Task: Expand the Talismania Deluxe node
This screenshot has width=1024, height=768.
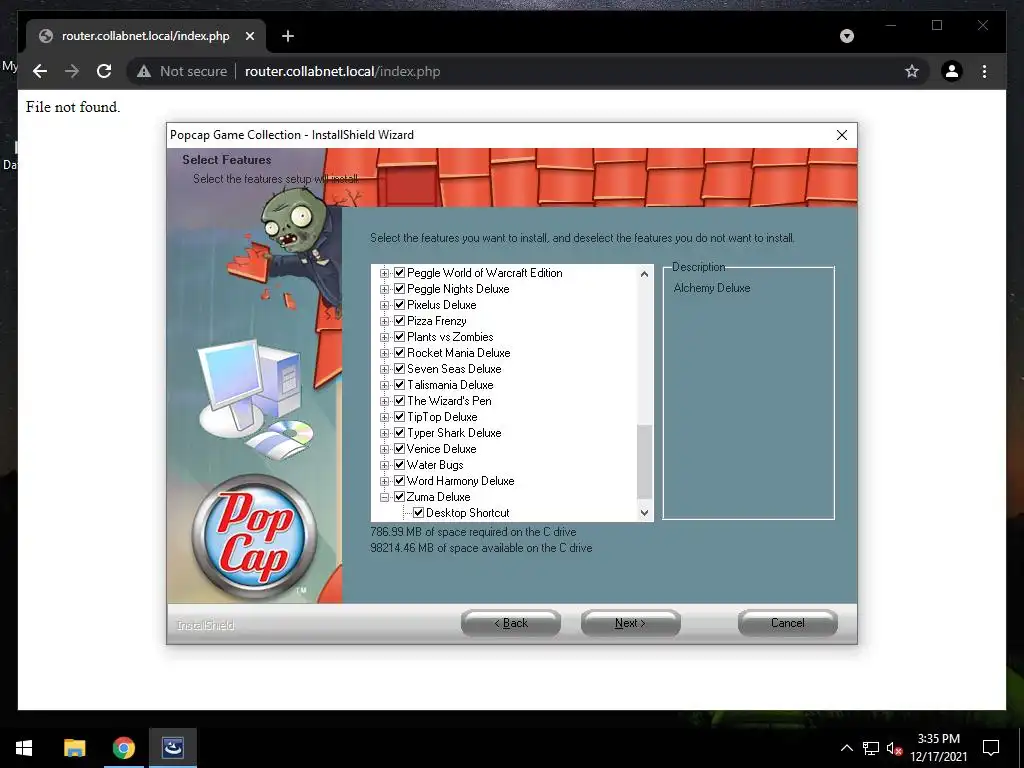Action: pos(384,385)
